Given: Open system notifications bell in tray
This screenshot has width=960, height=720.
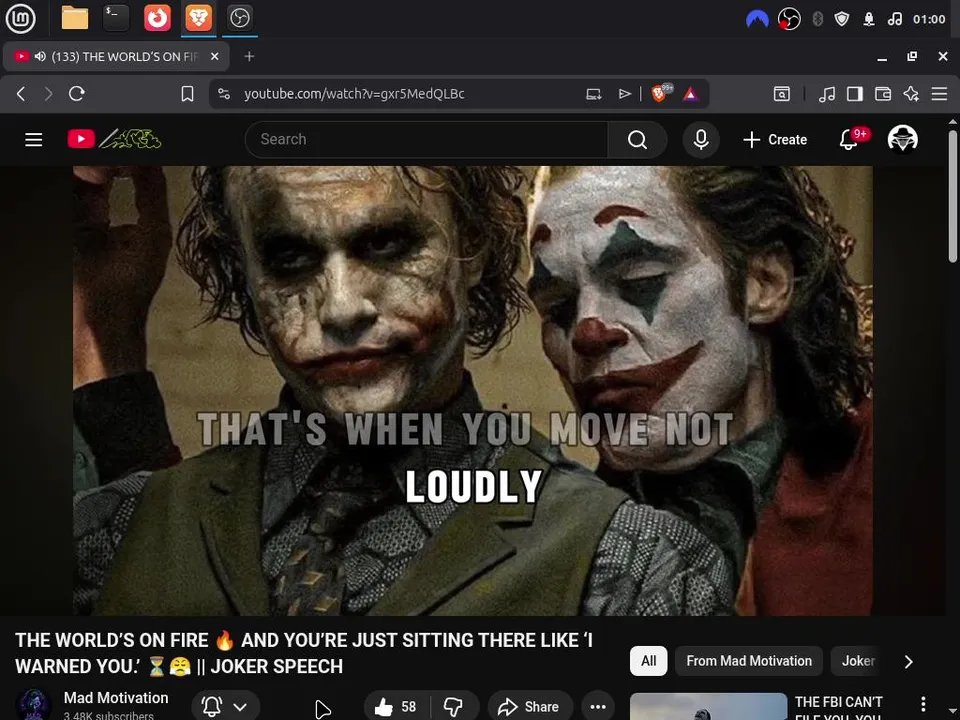Looking at the screenshot, I should pyautogui.click(x=869, y=19).
